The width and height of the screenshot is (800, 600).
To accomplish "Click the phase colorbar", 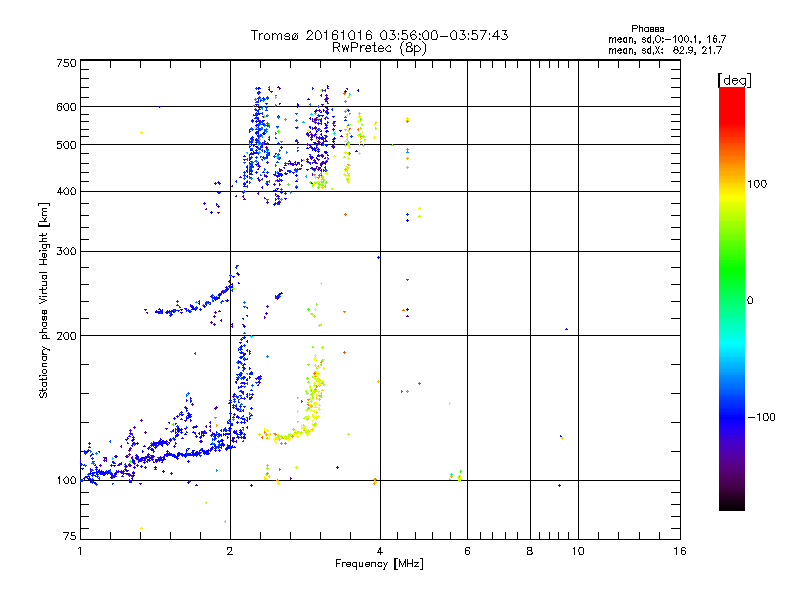I will (x=732, y=299).
